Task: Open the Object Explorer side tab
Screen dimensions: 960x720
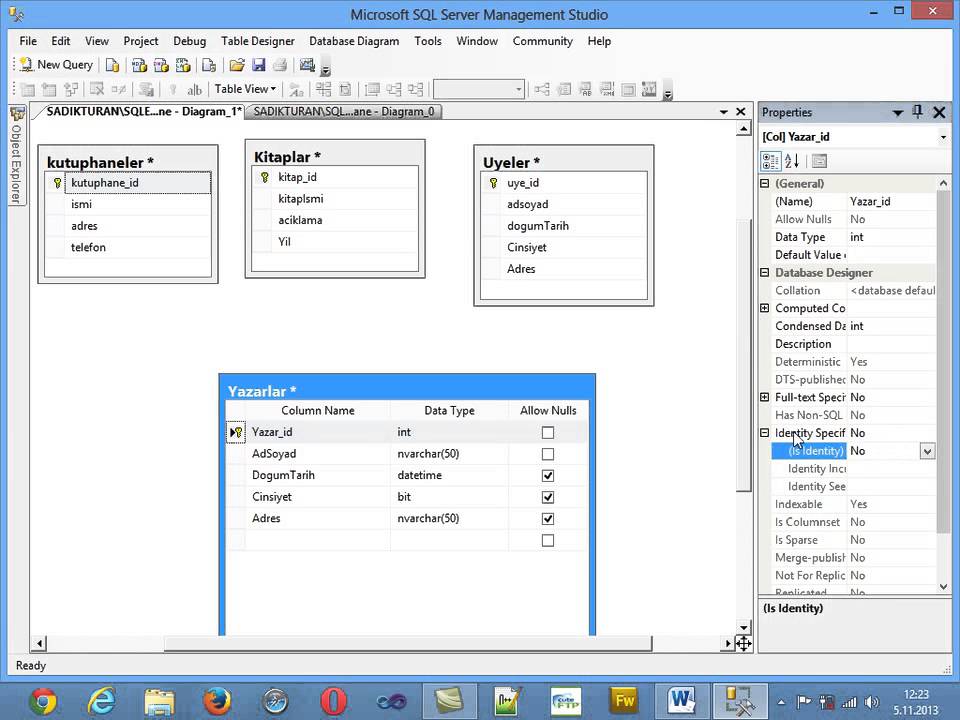Action: [17, 155]
